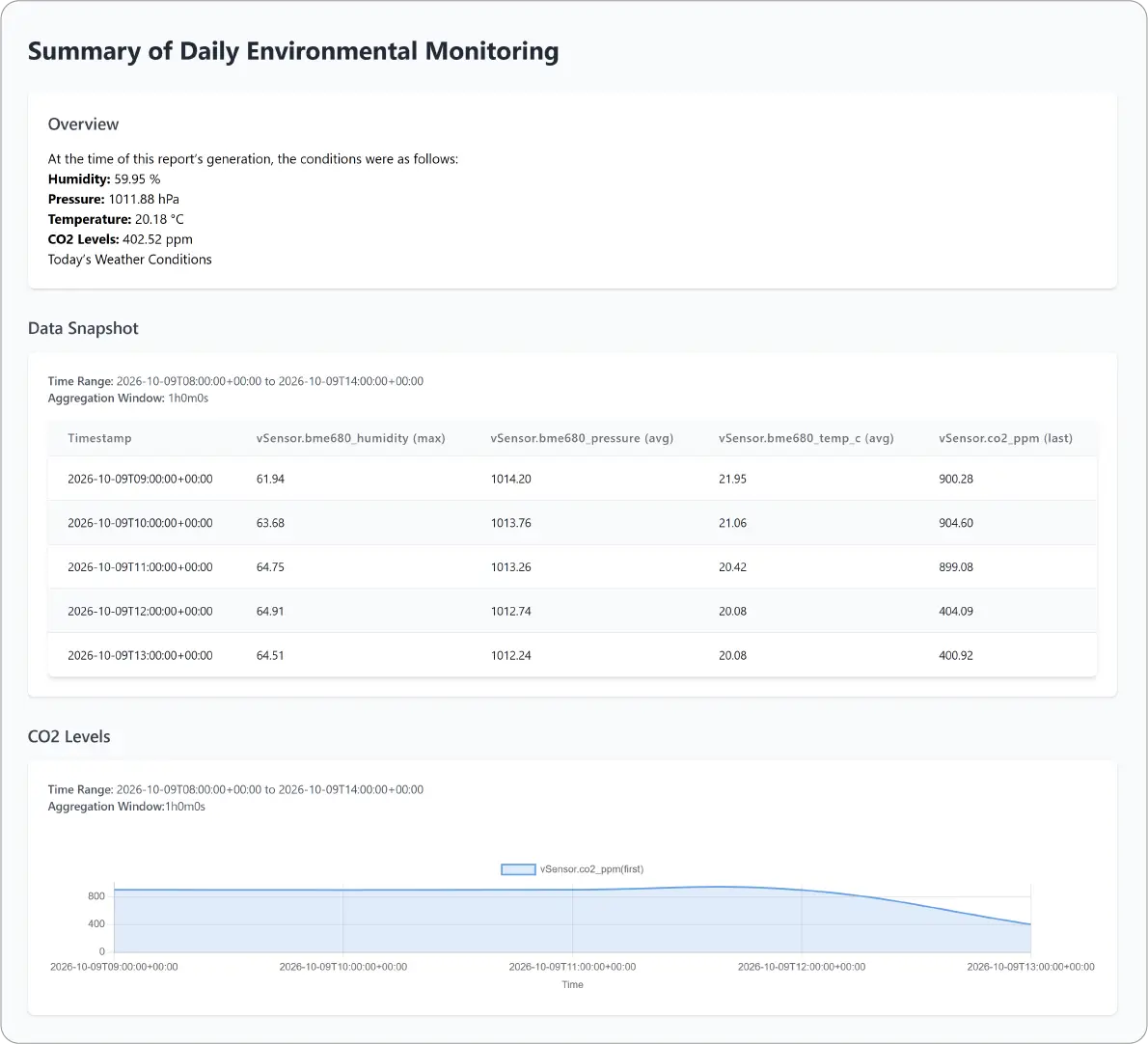This screenshot has width=1148, height=1044.
Task: Select the 09:00 timestamp cell in the table
Action: tap(140, 480)
